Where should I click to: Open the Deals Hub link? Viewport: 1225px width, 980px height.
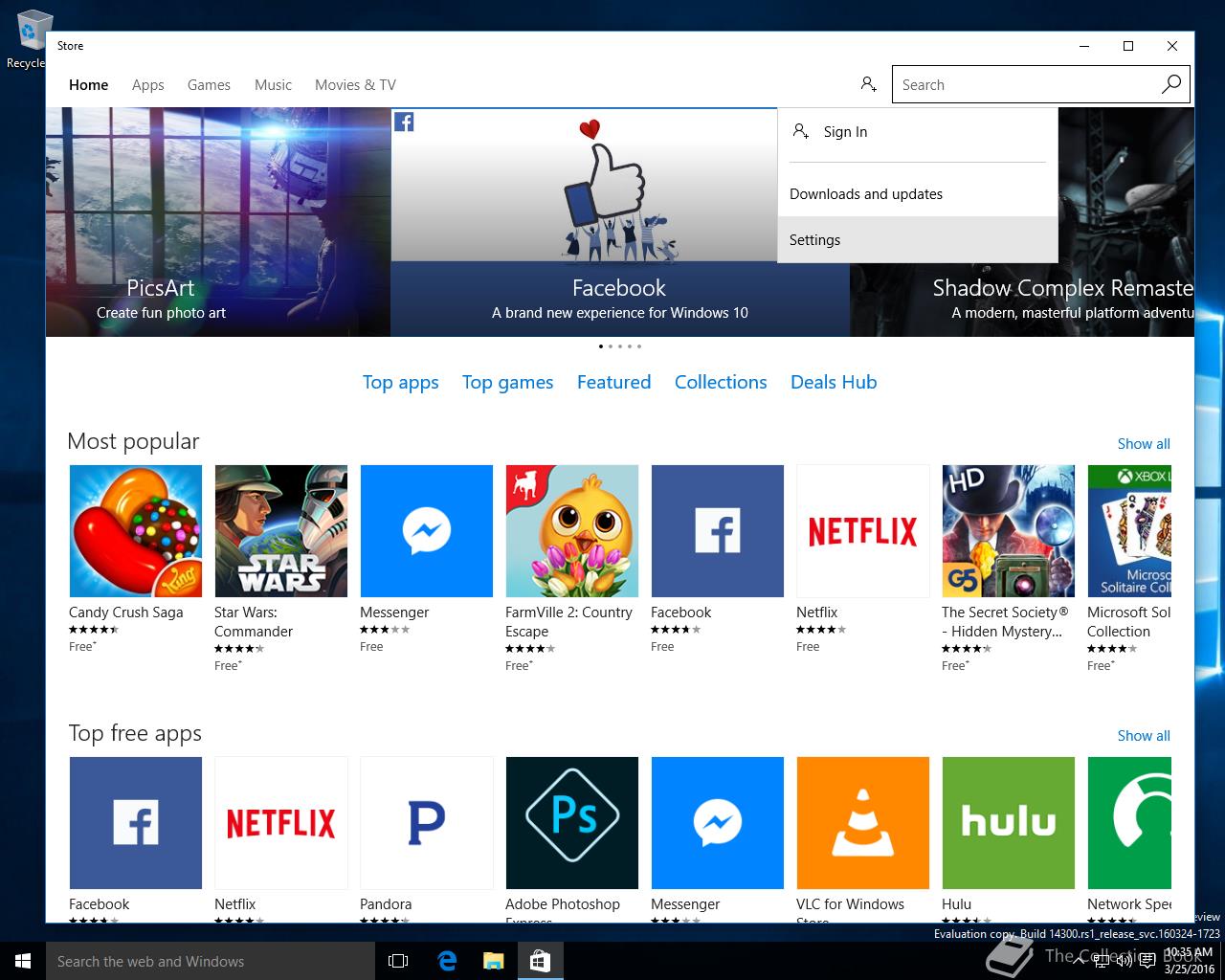[x=834, y=382]
